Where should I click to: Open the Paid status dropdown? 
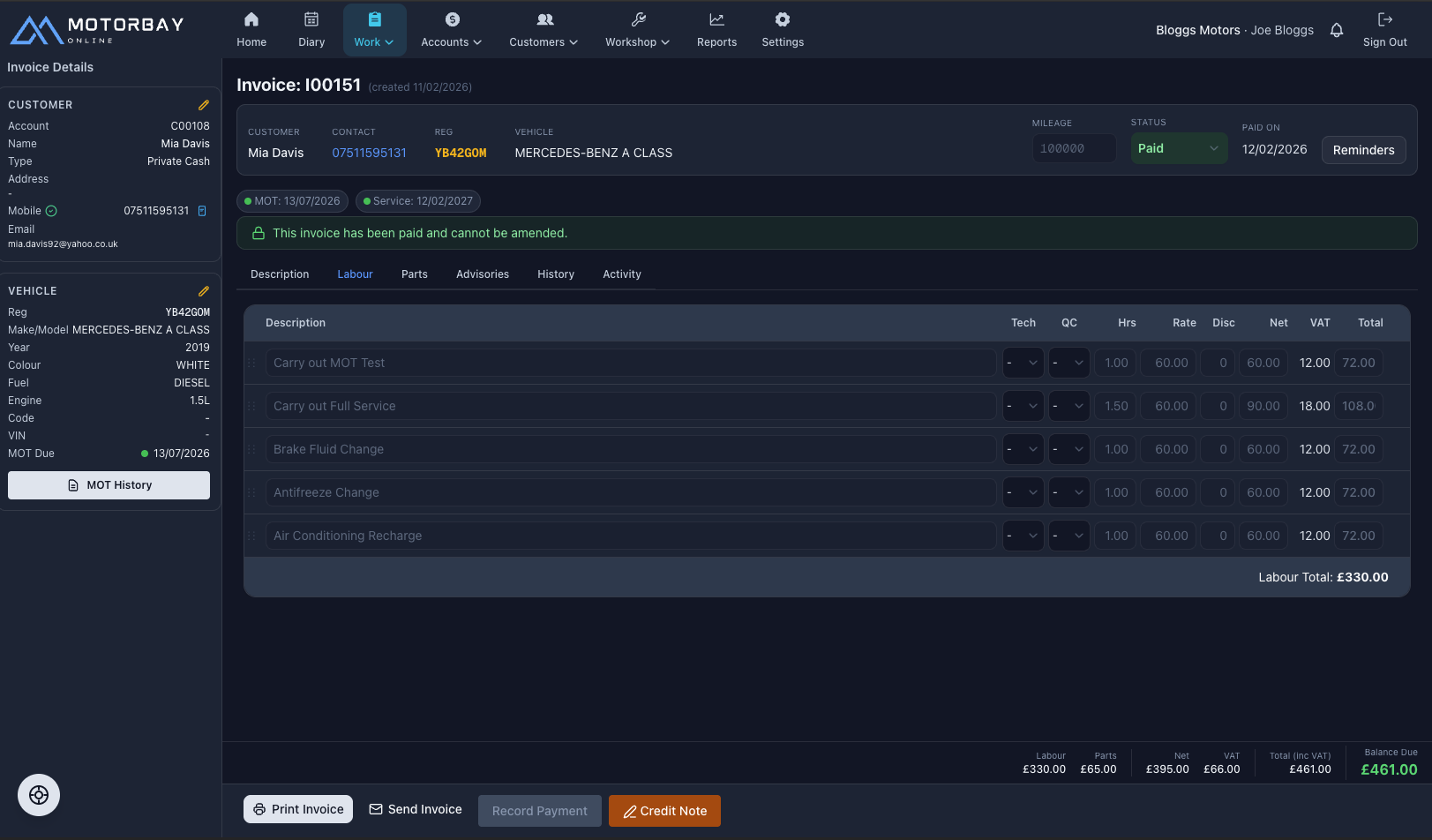[1178, 148]
